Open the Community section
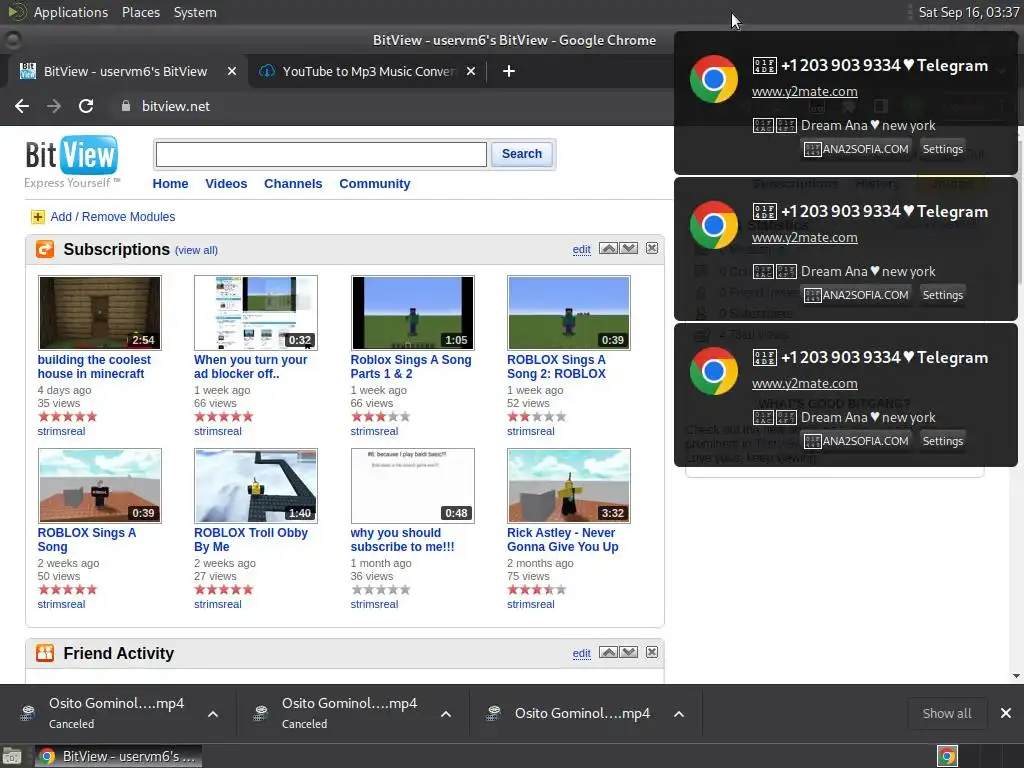 point(375,184)
